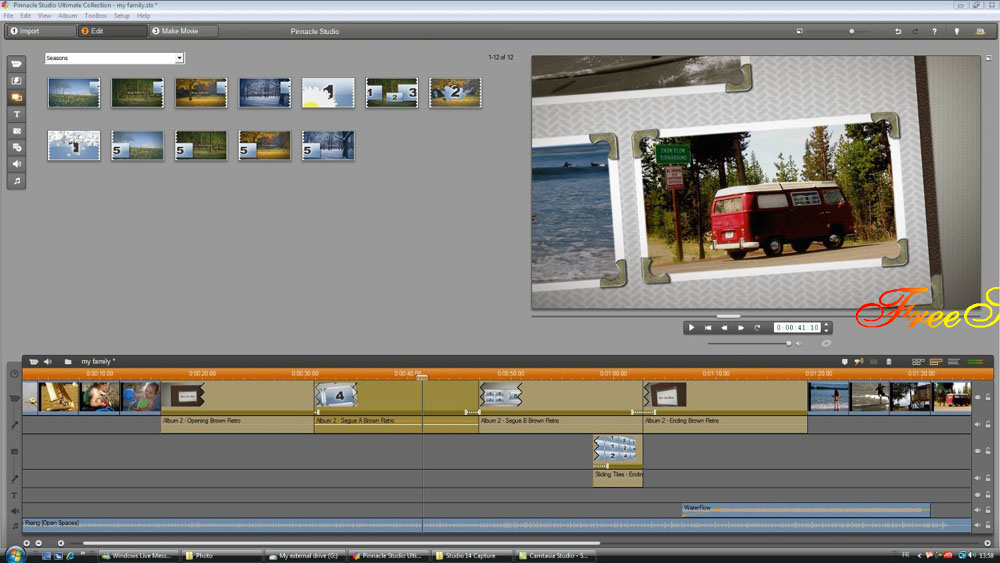The height and width of the screenshot is (563, 1000).
Task: Lock the overlay video track
Action: [x=988, y=451]
